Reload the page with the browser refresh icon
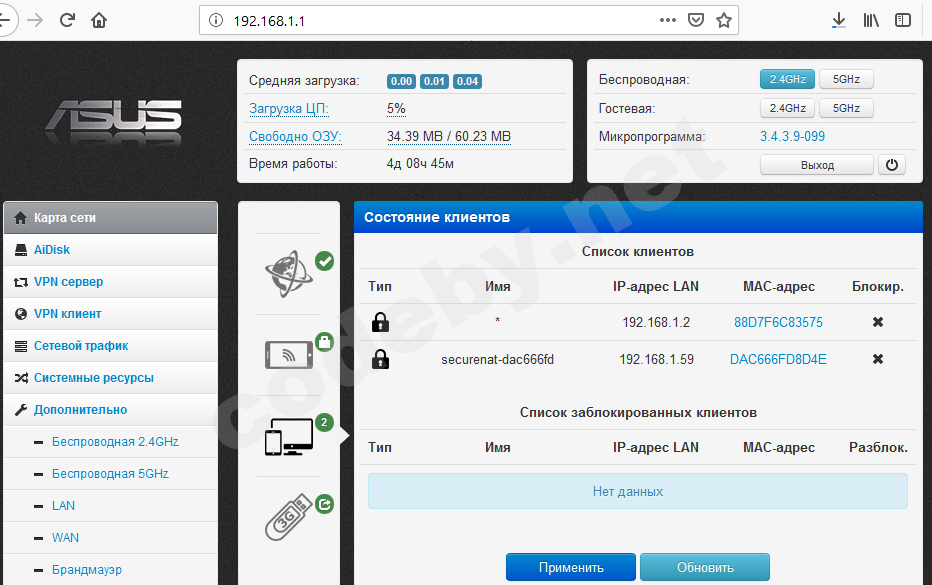The height and width of the screenshot is (585, 932). point(67,20)
